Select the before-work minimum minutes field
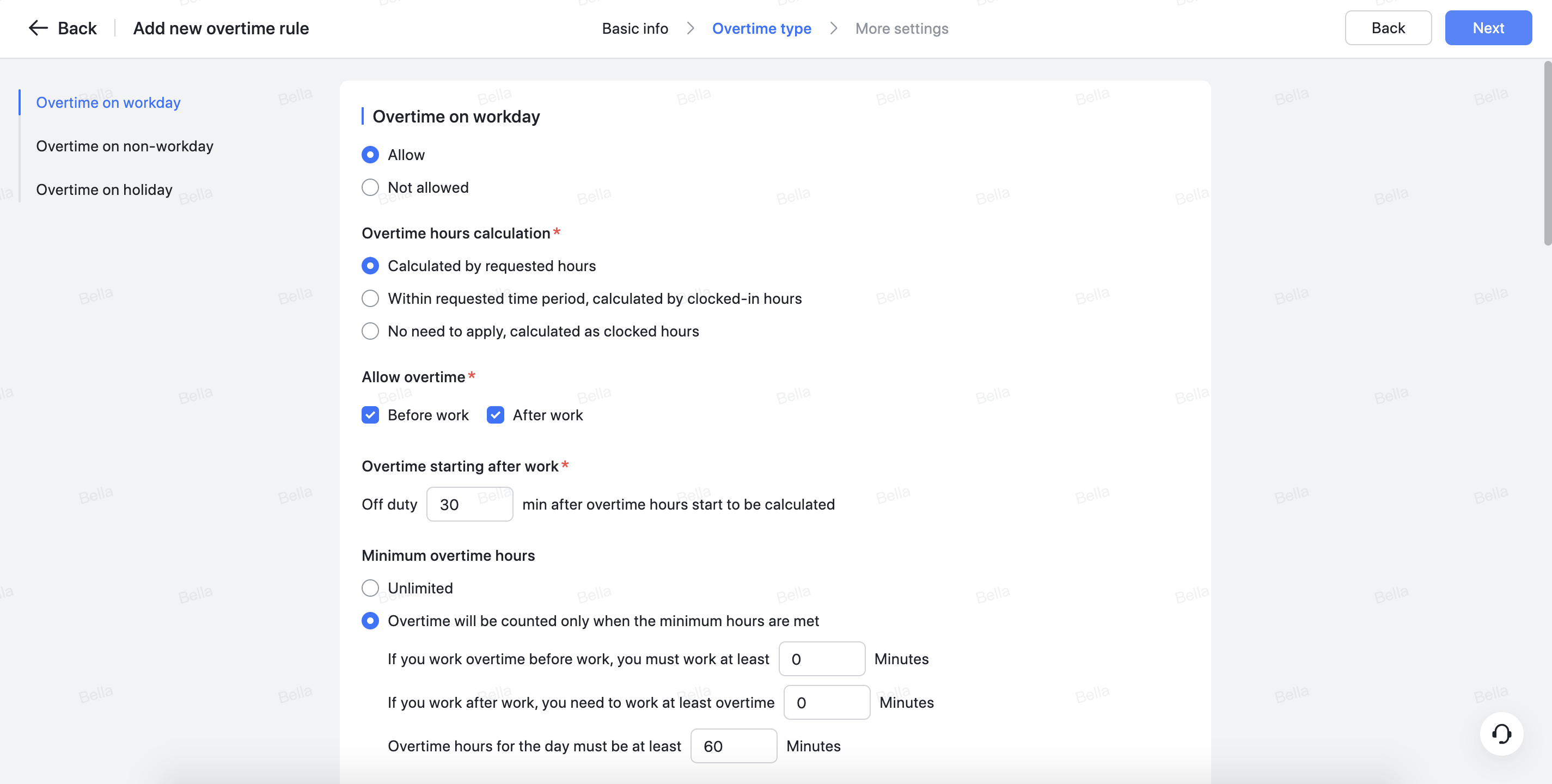 822,659
